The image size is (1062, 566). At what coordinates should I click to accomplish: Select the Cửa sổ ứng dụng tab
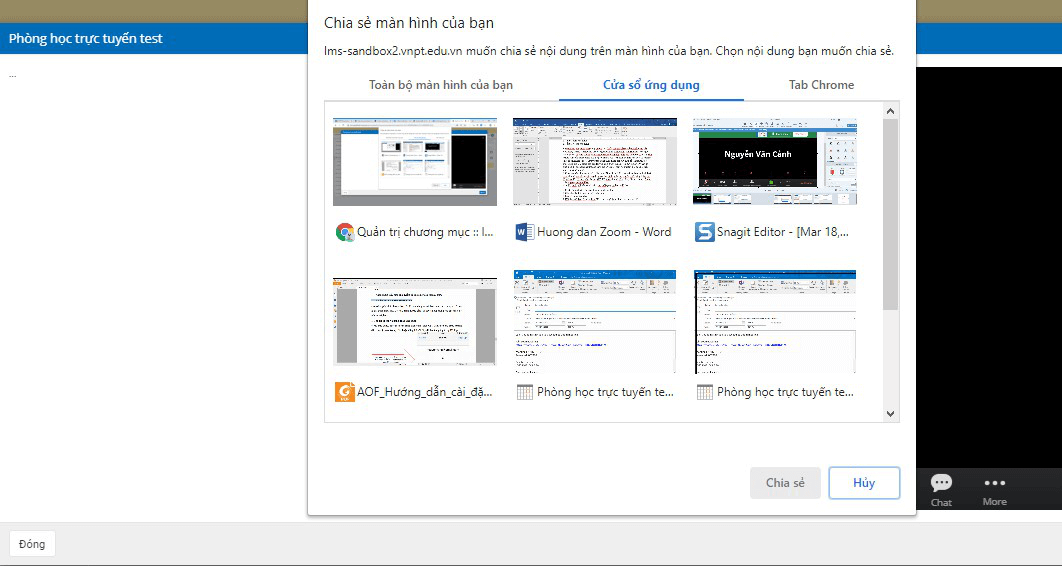point(651,85)
